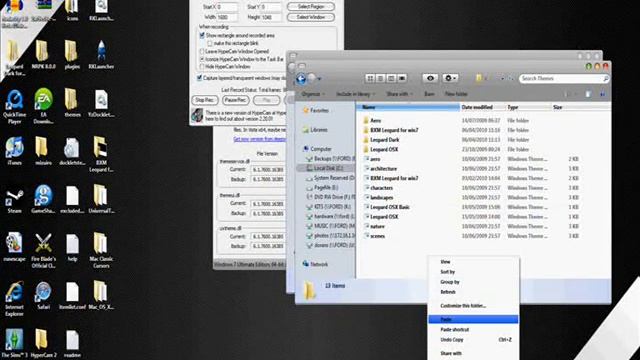Open the QuickTime Player desktop shortcut

coord(15,107)
